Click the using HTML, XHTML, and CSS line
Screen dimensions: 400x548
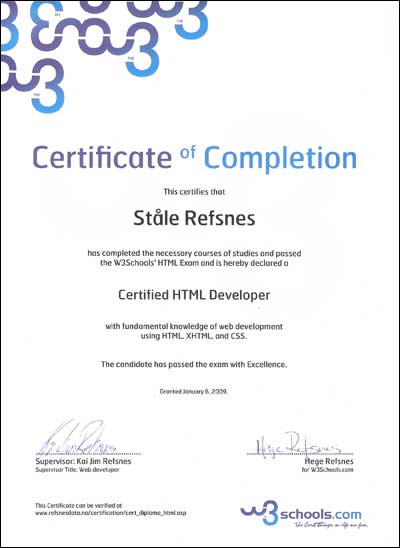(194, 337)
